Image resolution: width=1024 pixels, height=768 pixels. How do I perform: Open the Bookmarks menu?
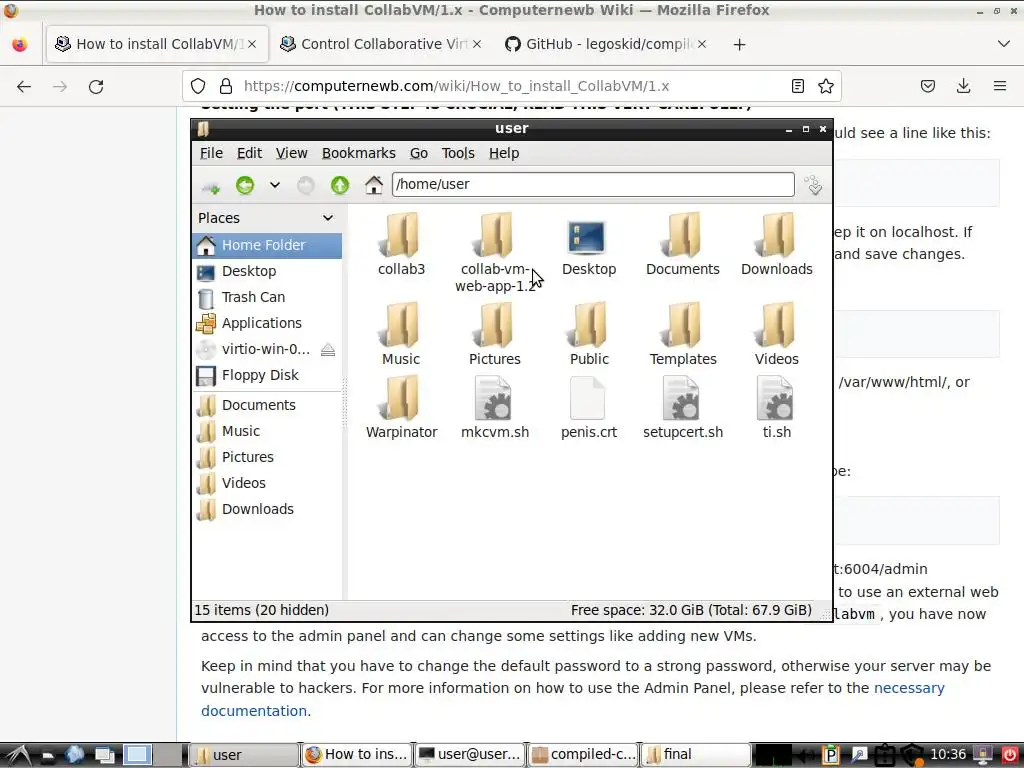(359, 153)
